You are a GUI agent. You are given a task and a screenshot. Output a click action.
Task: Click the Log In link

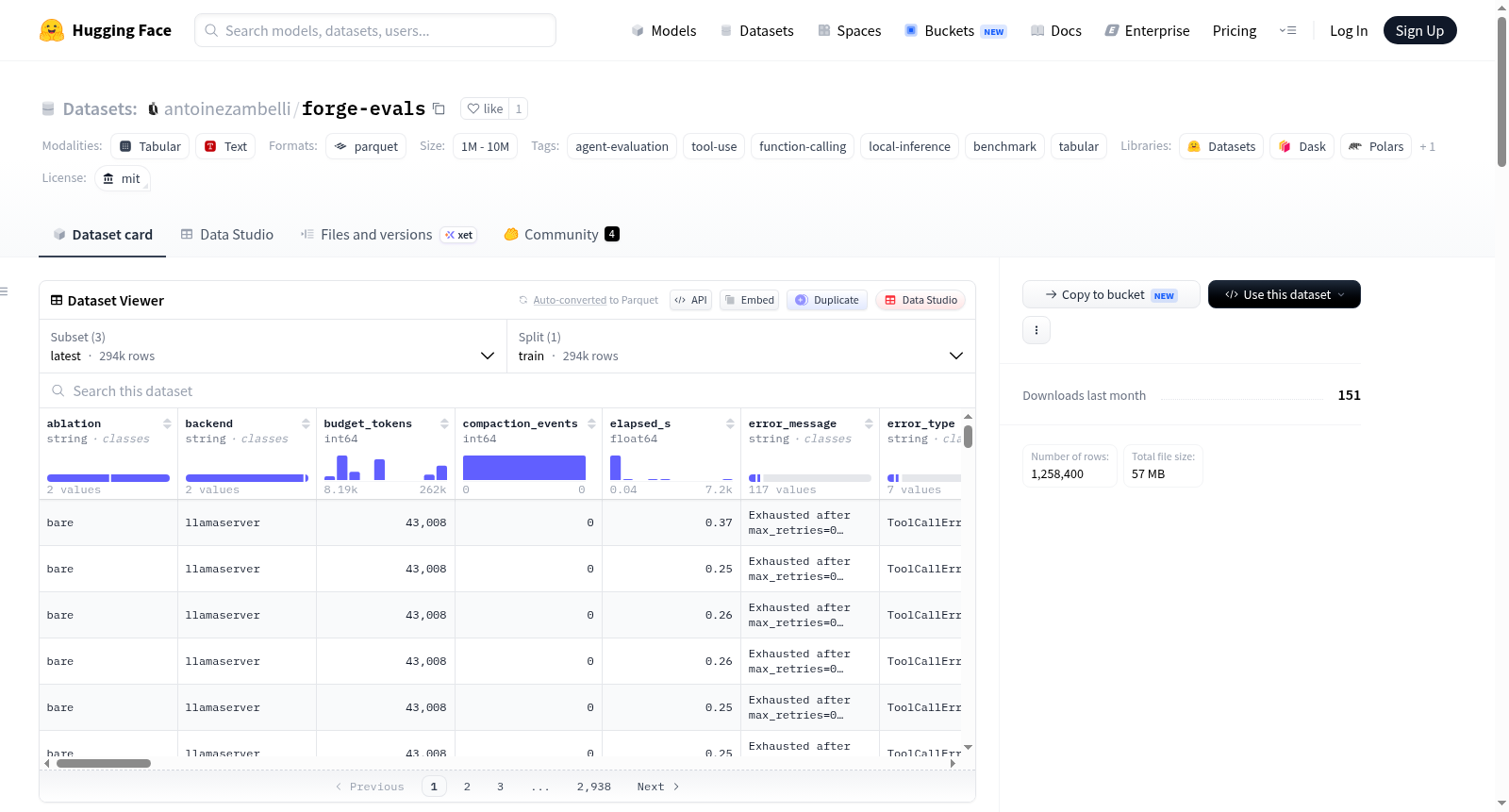pos(1349,31)
